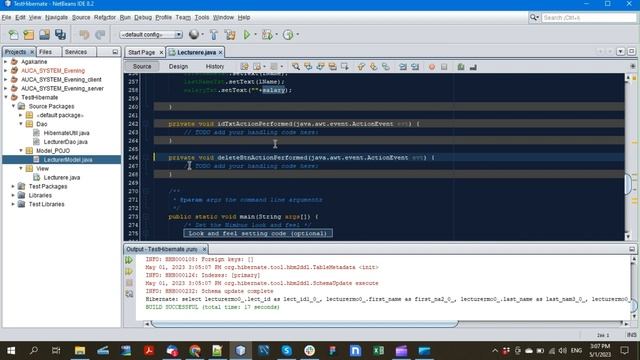Screen dimensions: 640x360
Task: Click the Build Project hammer icon
Action: [x=213, y=35]
